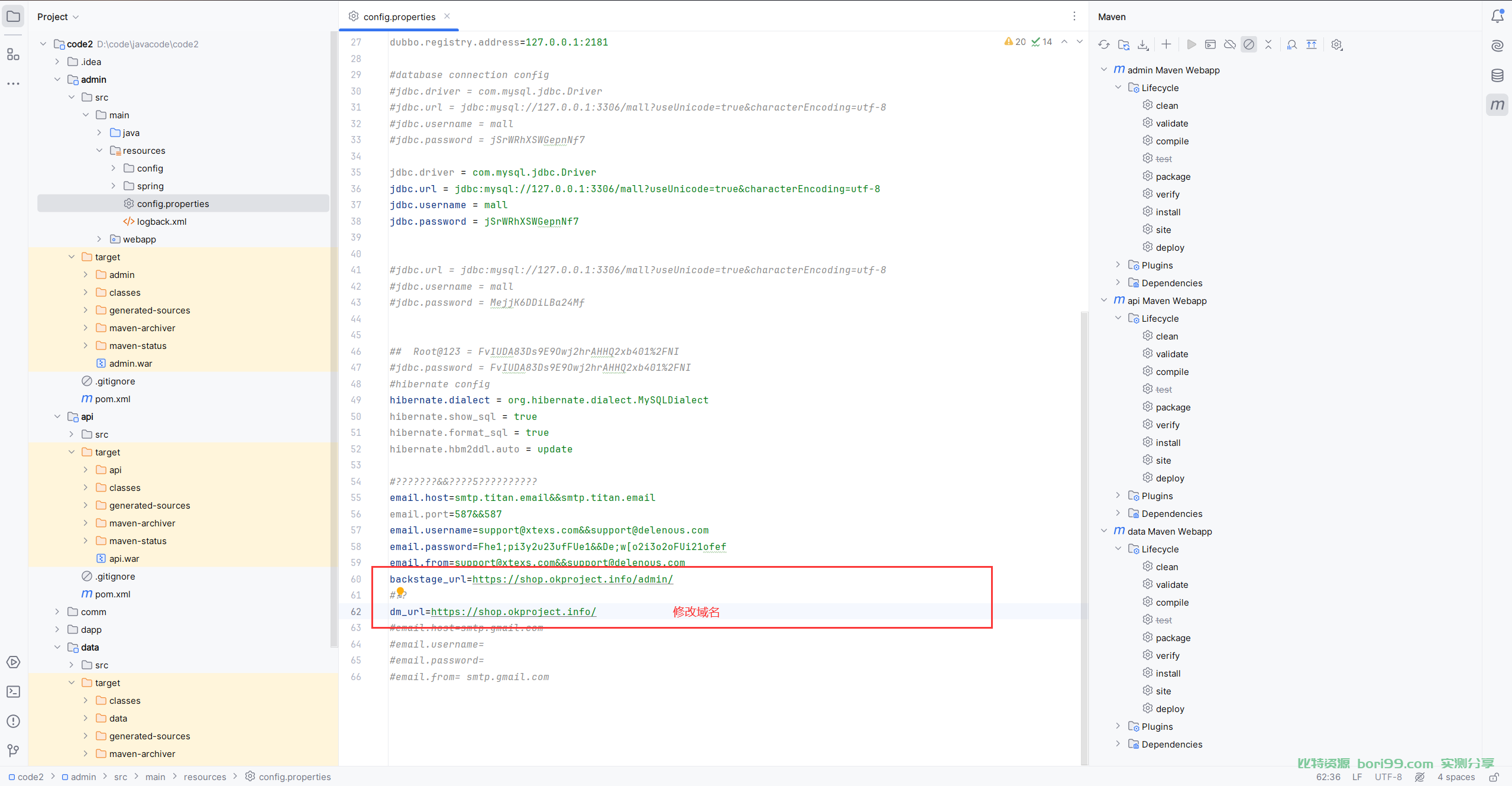Viewport: 1512px width, 786px height.
Task: Open the Notifications bell
Action: 1497,16
